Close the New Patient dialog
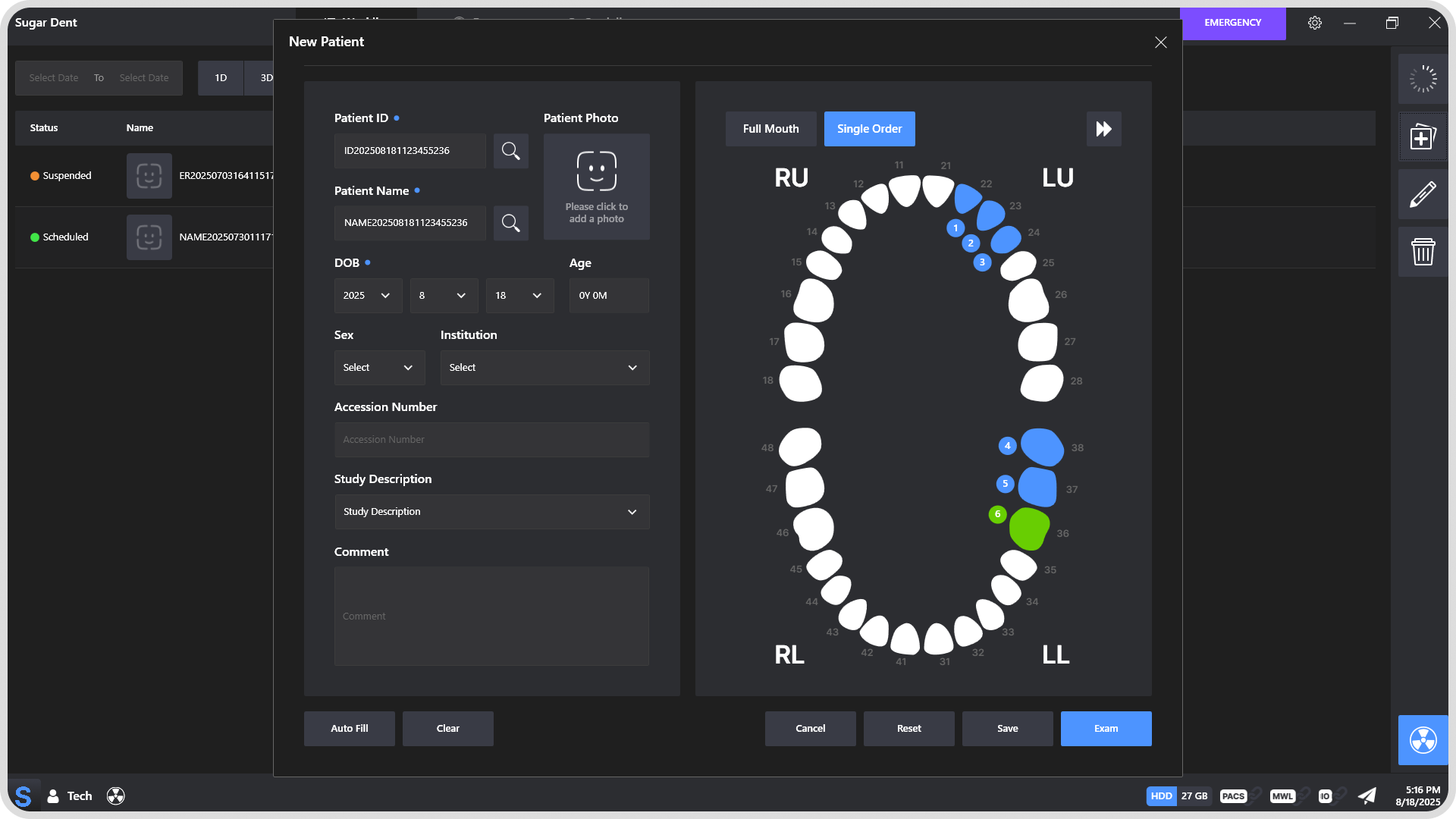The image size is (1456, 819). pyautogui.click(x=1160, y=42)
